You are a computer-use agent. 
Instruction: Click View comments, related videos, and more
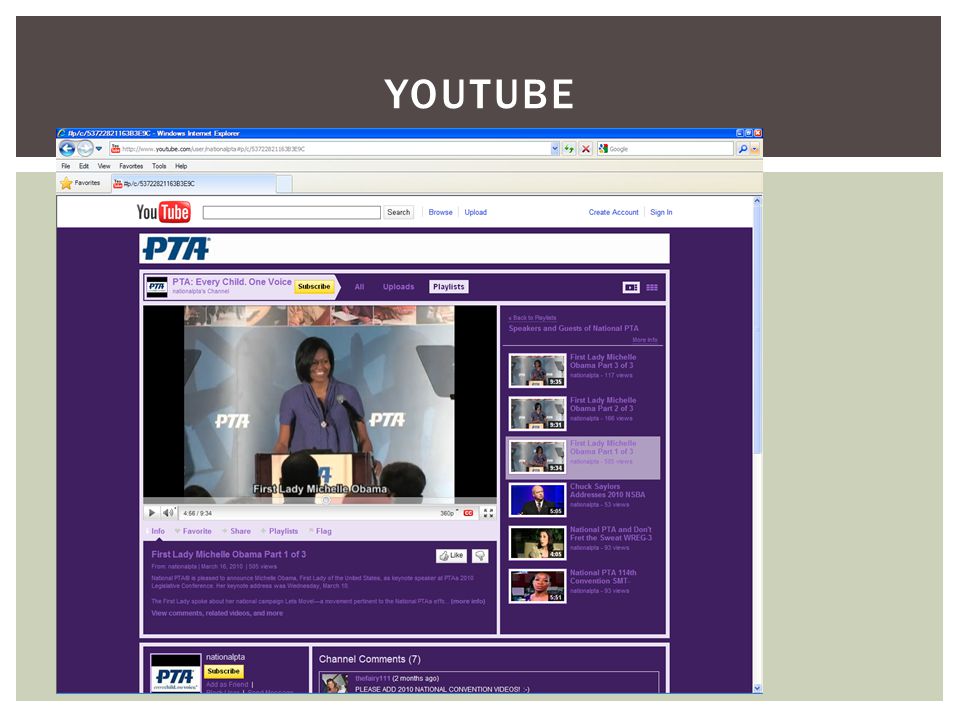(217, 613)
